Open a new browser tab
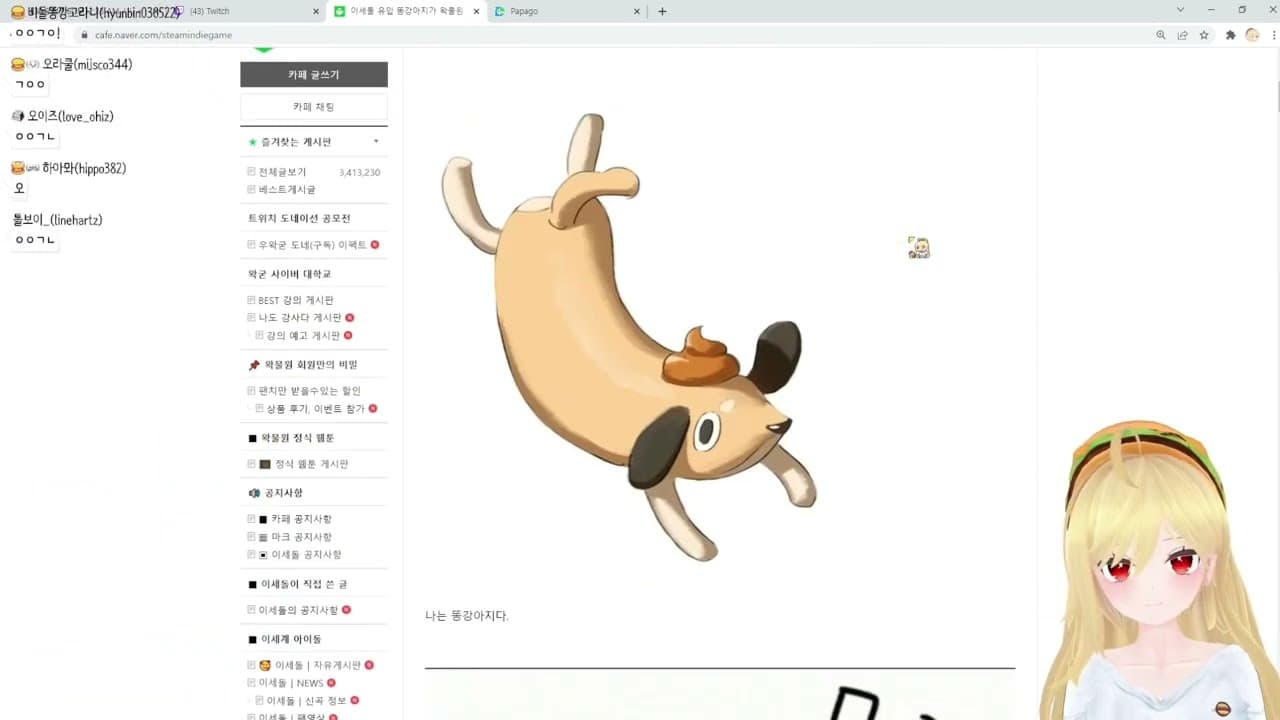The image size is (1280, 720). [x=662, y=11]
